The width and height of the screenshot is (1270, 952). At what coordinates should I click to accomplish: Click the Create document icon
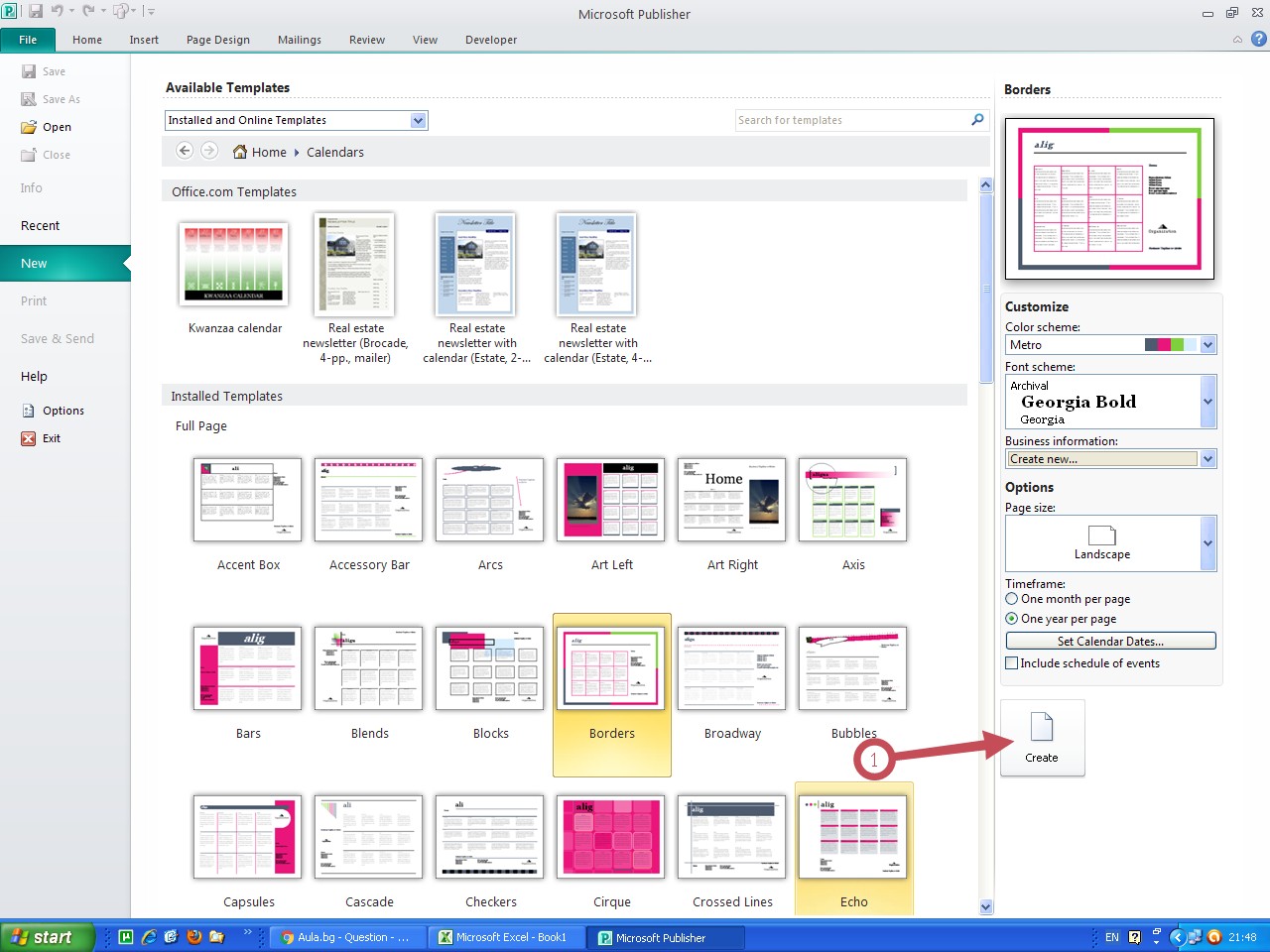point(1042,727)
